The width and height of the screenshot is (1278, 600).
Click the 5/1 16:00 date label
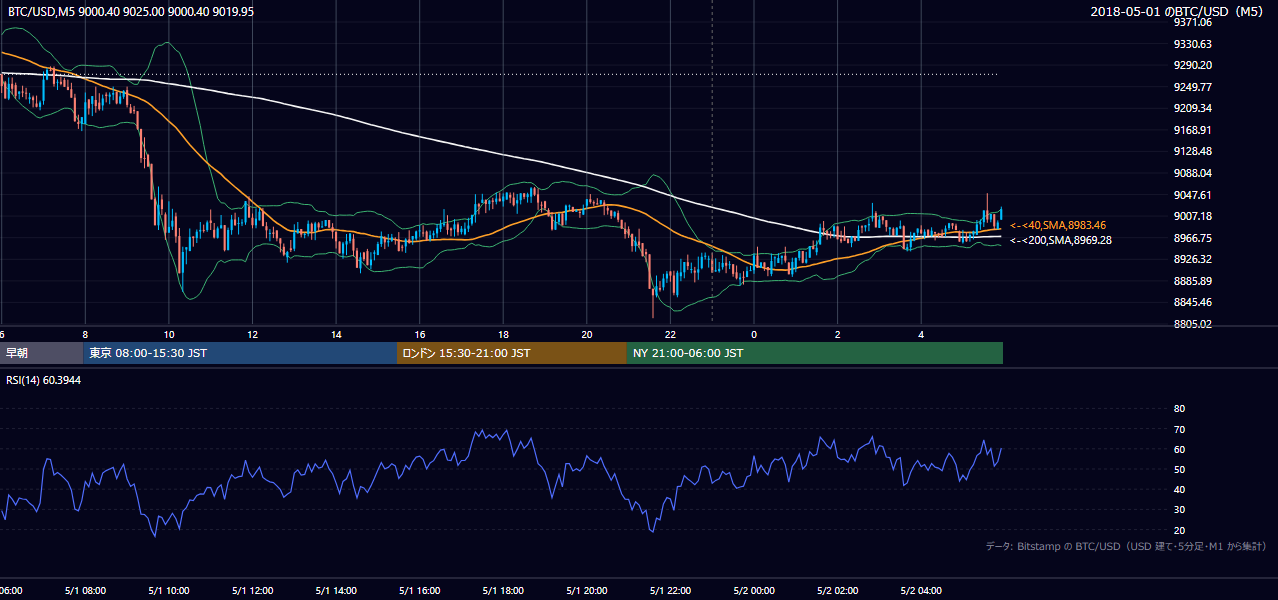(x=420, y=591)
